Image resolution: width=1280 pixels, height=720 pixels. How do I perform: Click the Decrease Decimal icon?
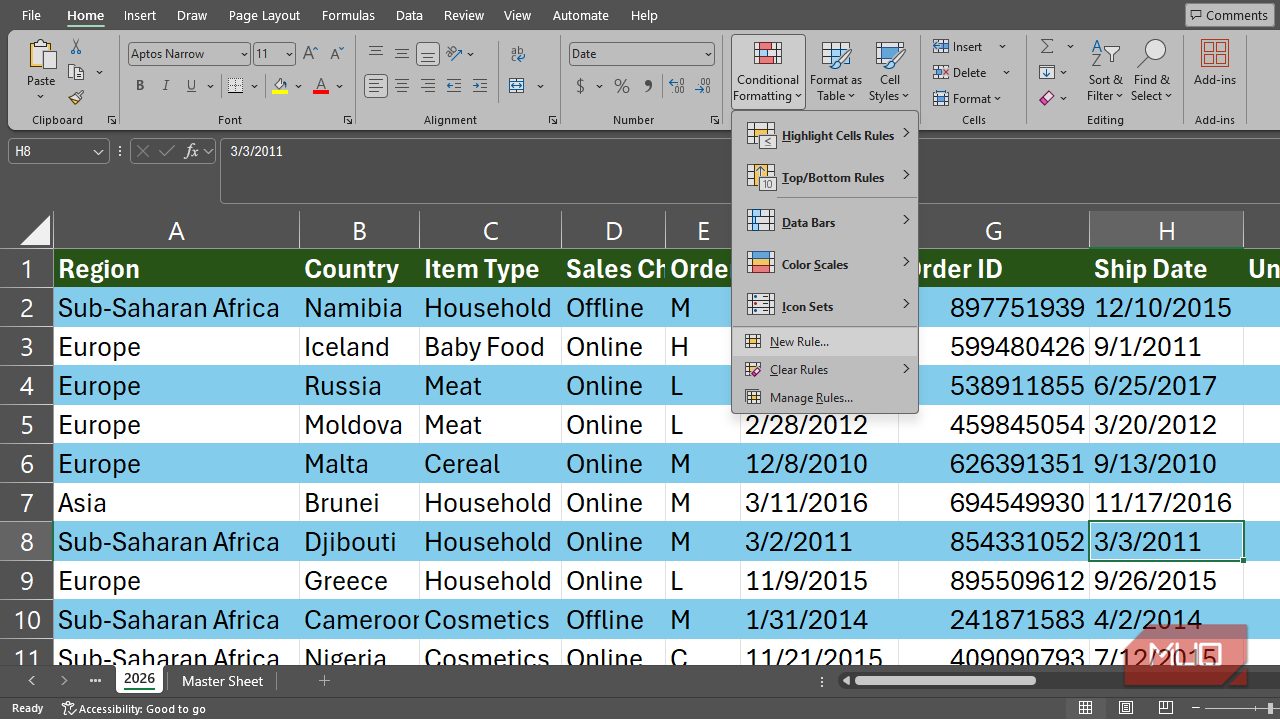pyautogui.click(x=702, y=86)
